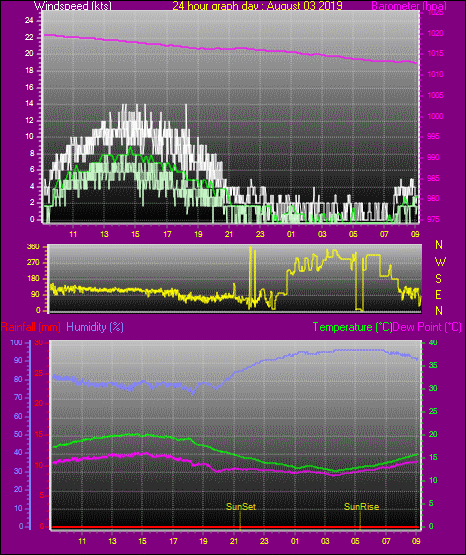Click the Dew Point (°C) legend label
The height and width of the screenshot is (555, 466).
coord(427,327)
